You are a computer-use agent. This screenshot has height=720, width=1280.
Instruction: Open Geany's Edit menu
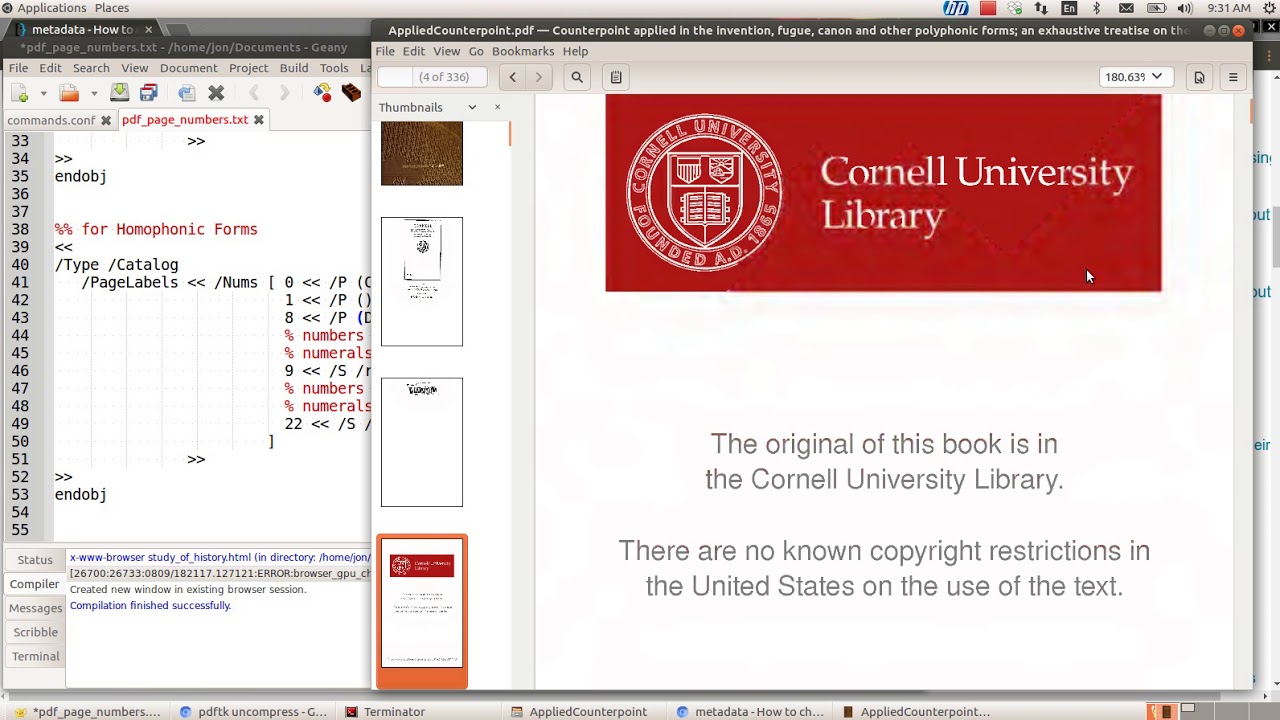click(x=50, y=68)
